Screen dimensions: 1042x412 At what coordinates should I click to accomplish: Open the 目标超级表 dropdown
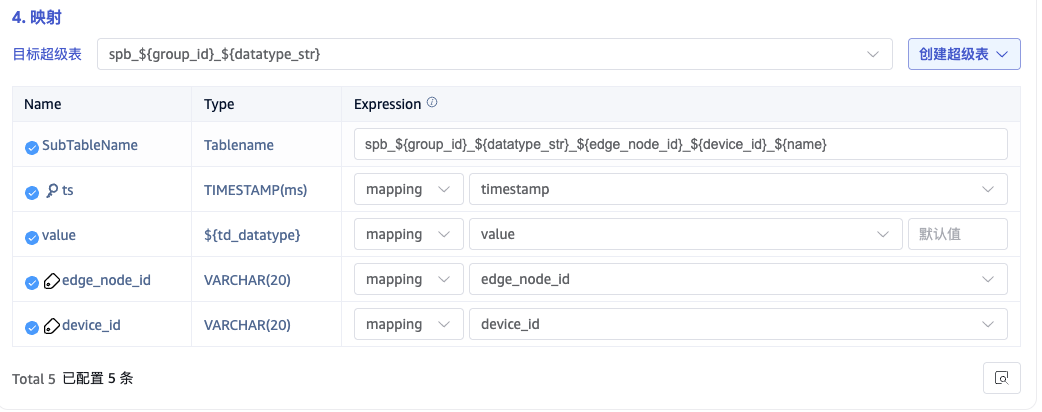(494, 54)
